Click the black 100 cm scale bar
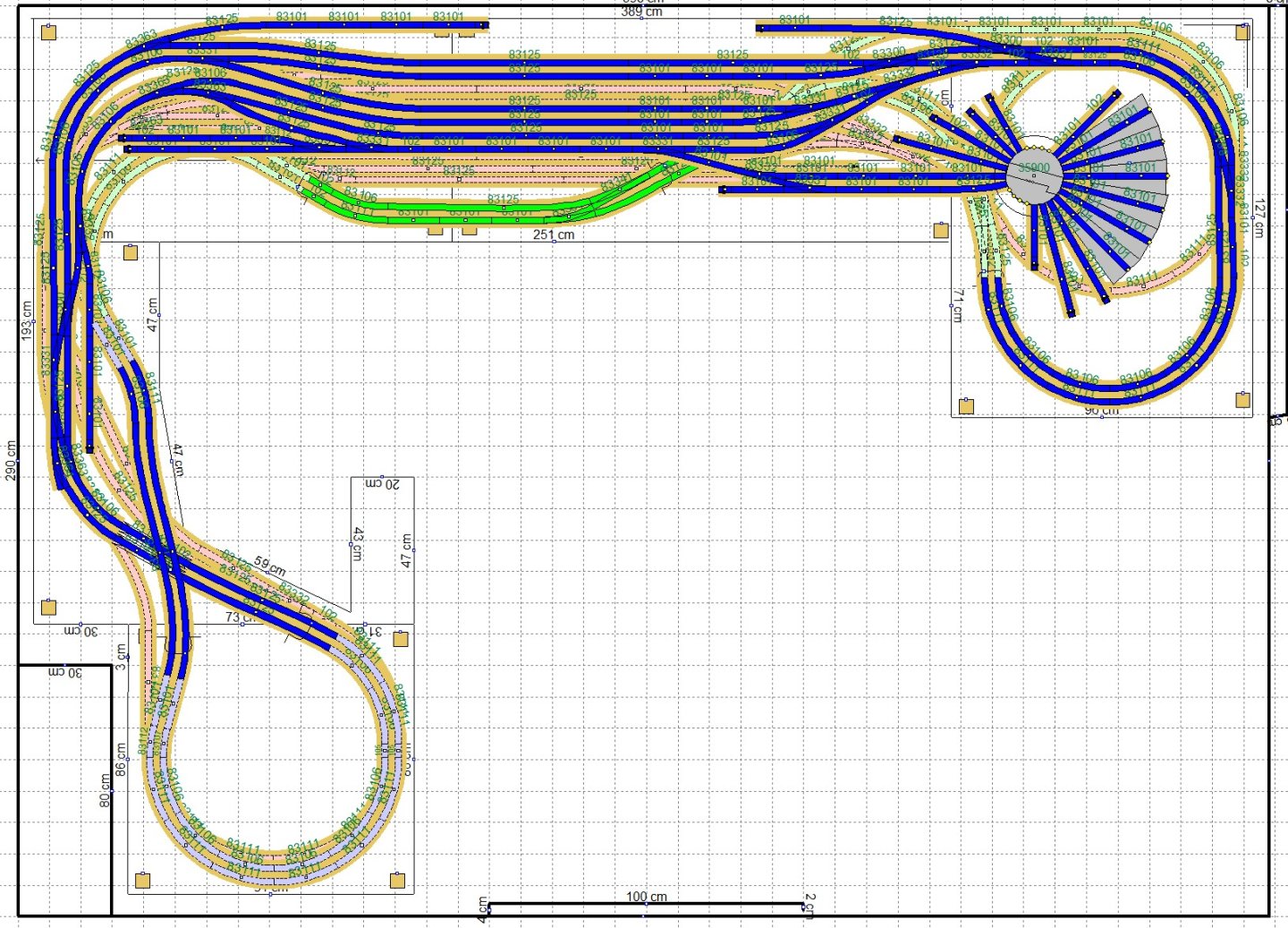The image size is (1288, 928). click(646, 906)
